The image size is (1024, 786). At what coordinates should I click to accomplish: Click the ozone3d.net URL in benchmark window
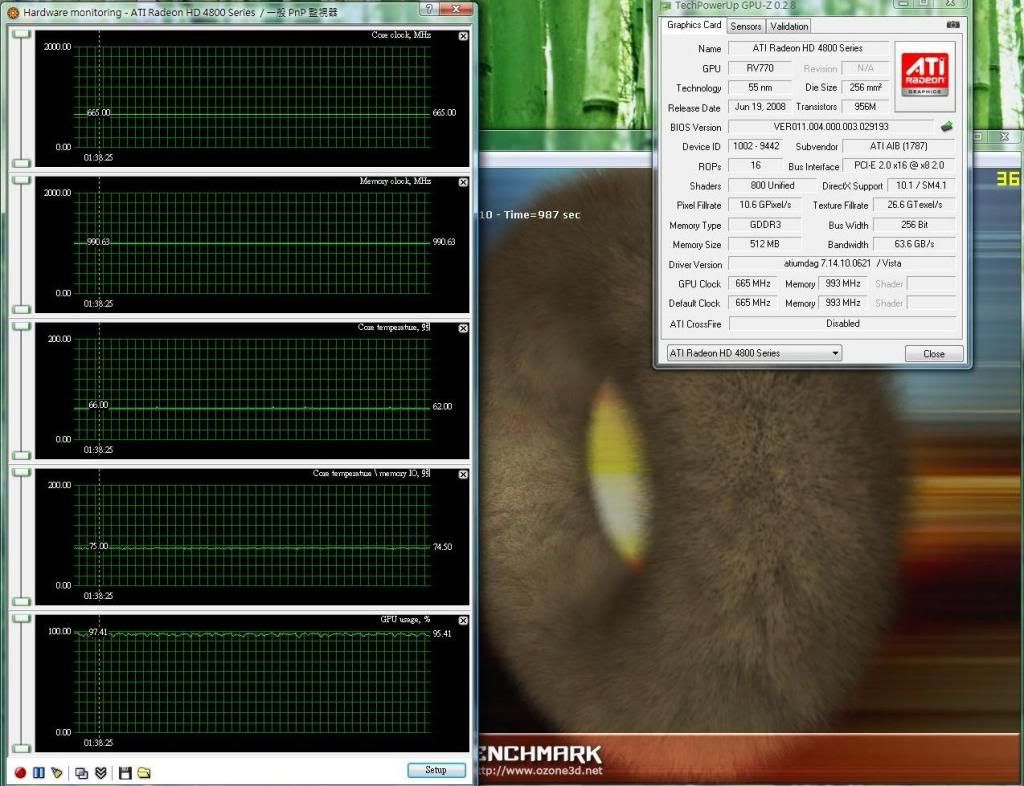click(x=541, y=771)
